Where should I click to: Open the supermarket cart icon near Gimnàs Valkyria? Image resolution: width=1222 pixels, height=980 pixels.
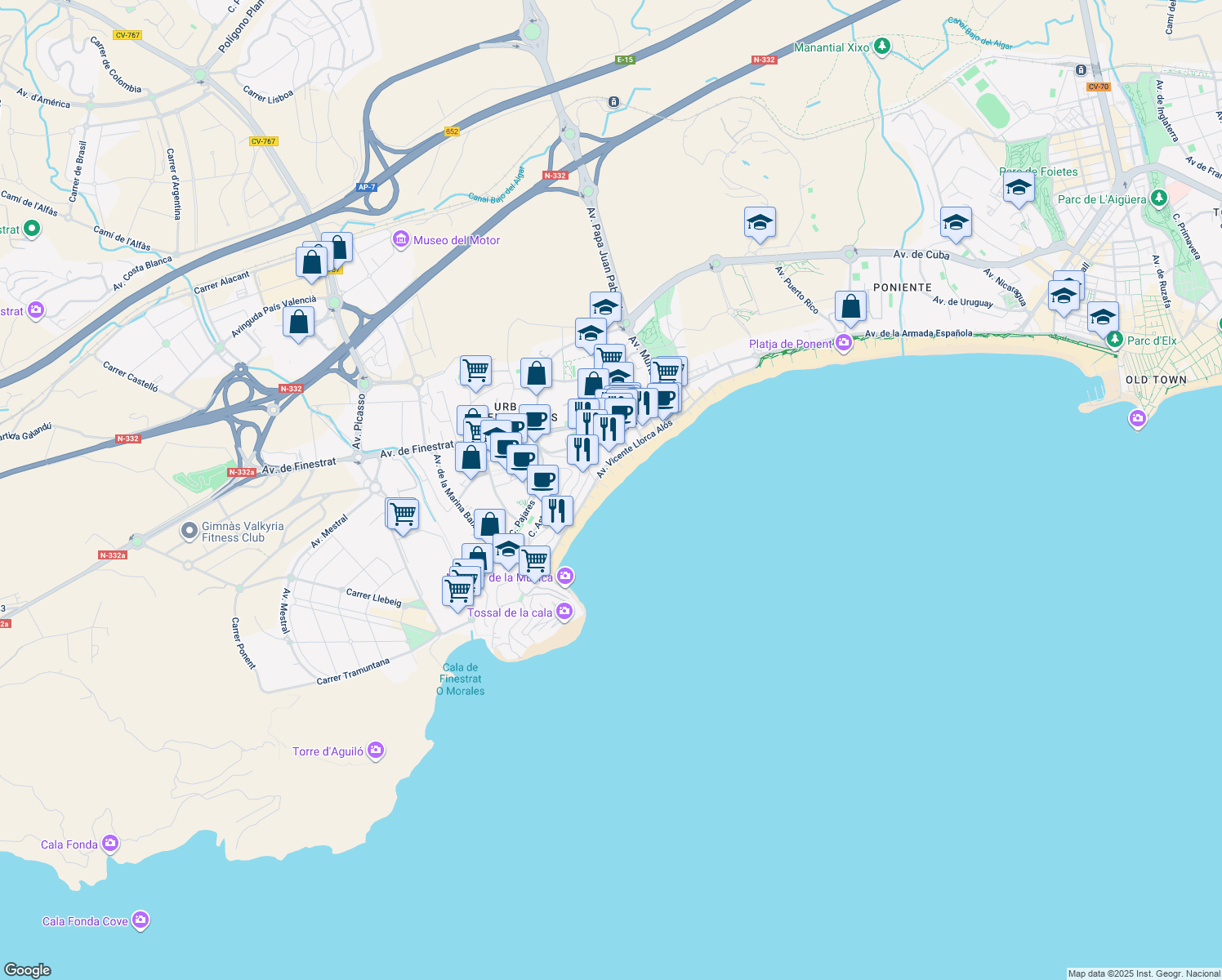click(x=402, y=514)
